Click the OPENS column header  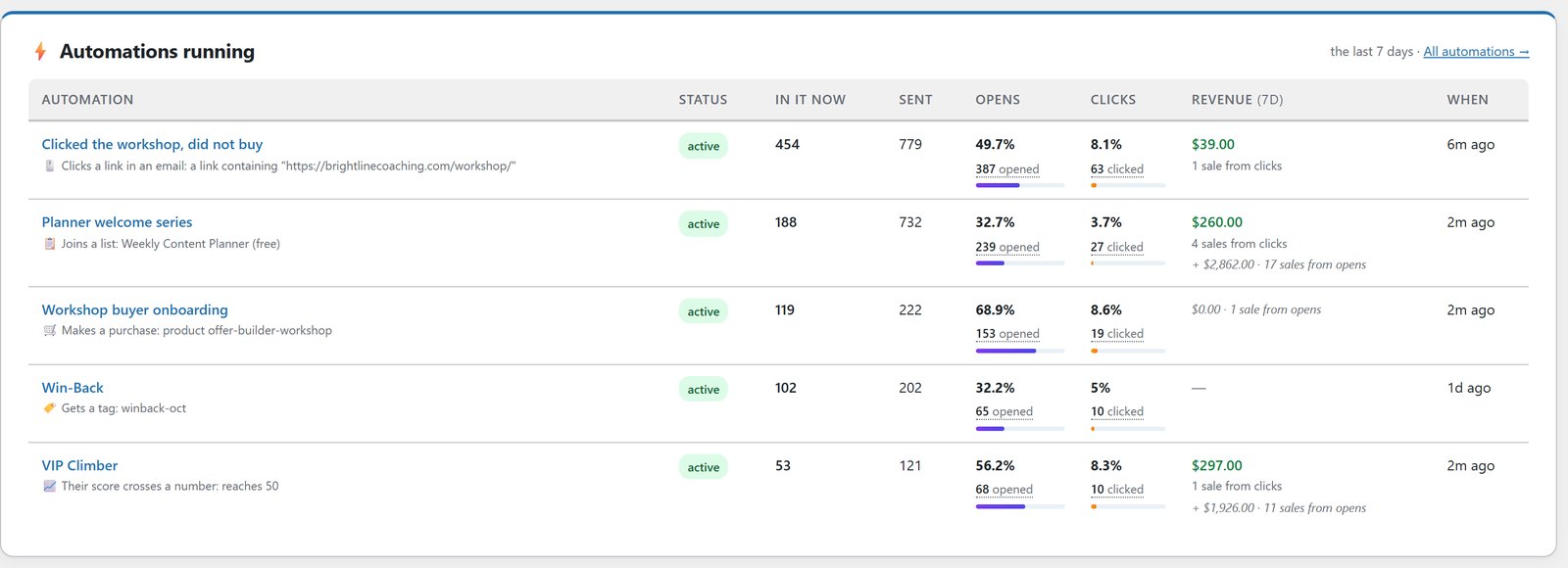click(x=998, y=100)
